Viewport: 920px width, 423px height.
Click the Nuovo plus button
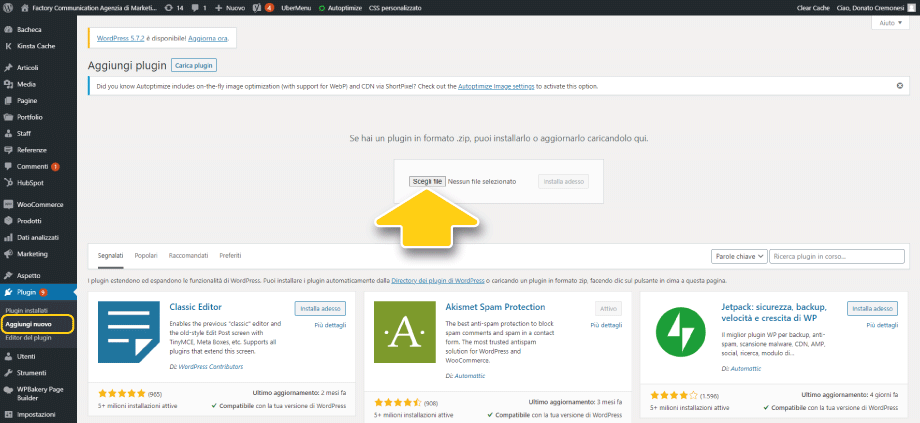click(230, 8)
